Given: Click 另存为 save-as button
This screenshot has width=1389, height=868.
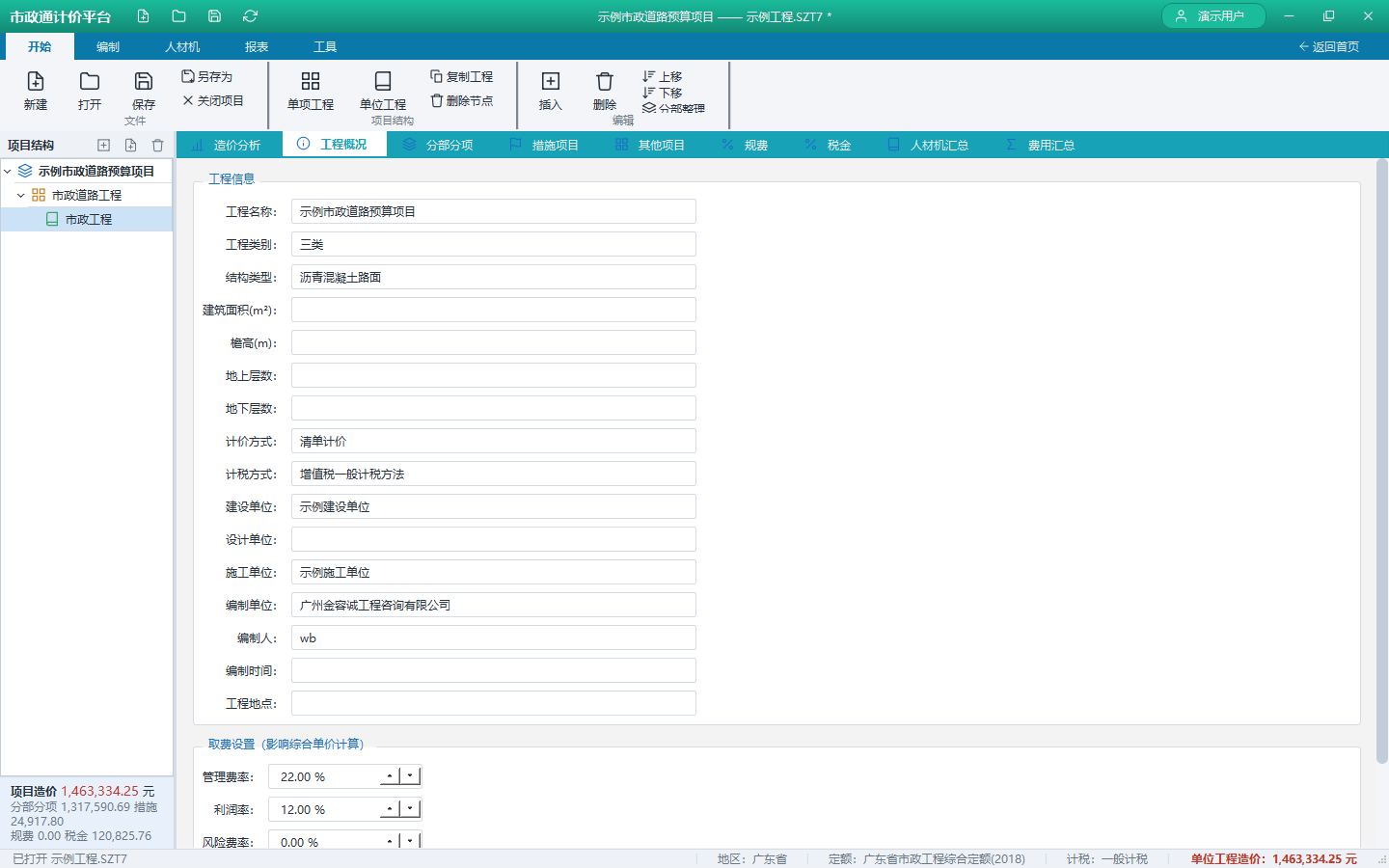Looking at the screenshot, I should [x=207, y=76].
